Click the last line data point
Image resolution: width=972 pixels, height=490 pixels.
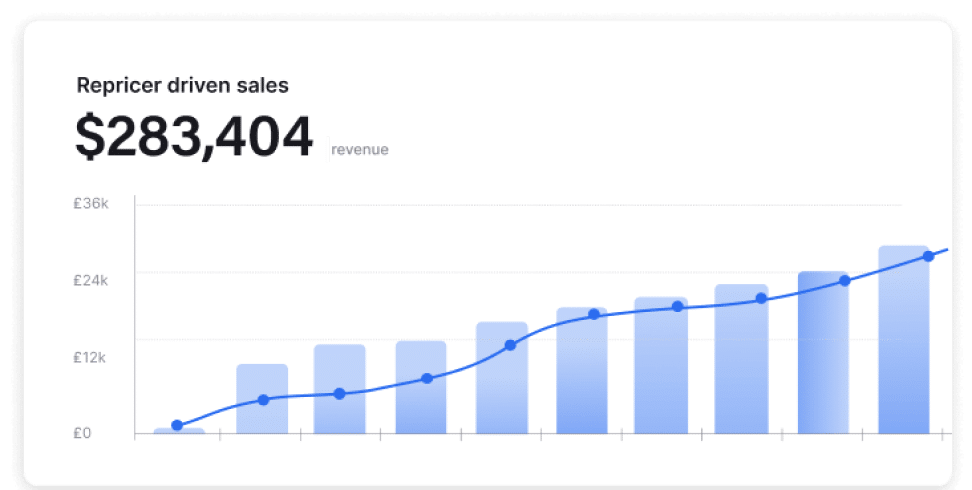928,256
